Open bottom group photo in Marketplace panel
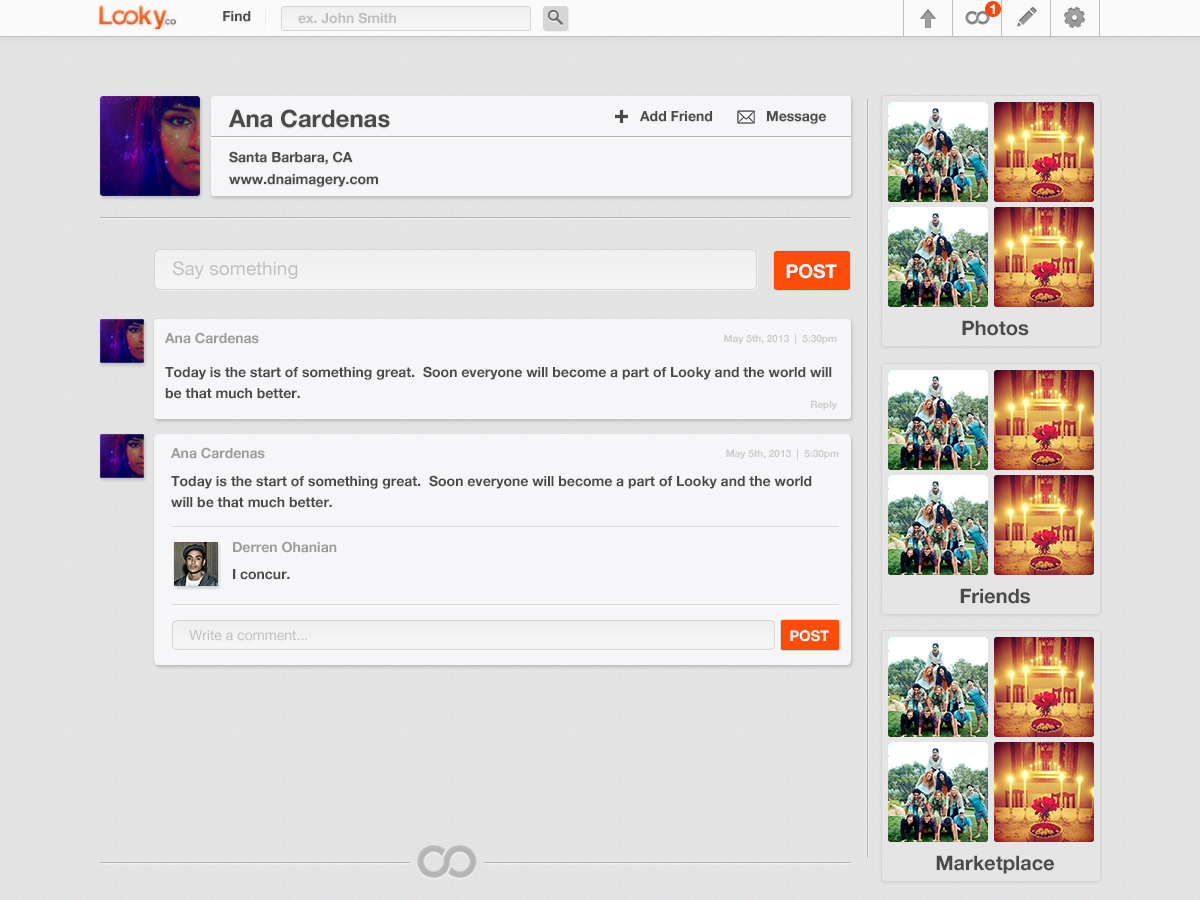The height and width of the screenshot is (900, 1200). pyautogui.click(x=938, y=792)
